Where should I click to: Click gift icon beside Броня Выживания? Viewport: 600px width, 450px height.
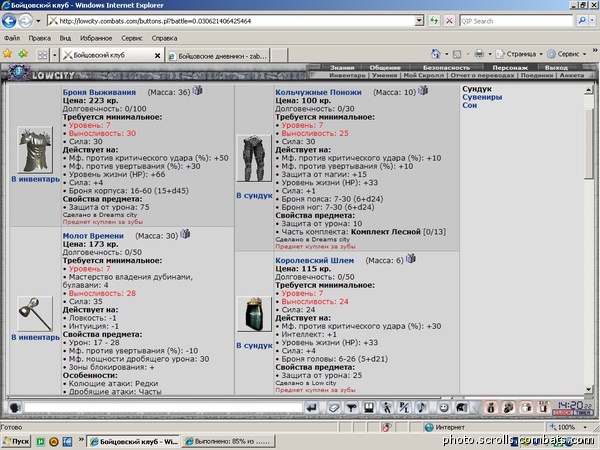coord(197,90)
